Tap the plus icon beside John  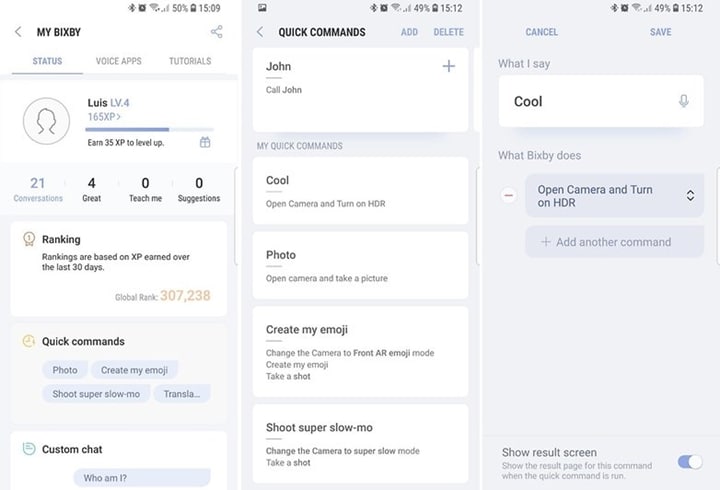tap(448, 66)
